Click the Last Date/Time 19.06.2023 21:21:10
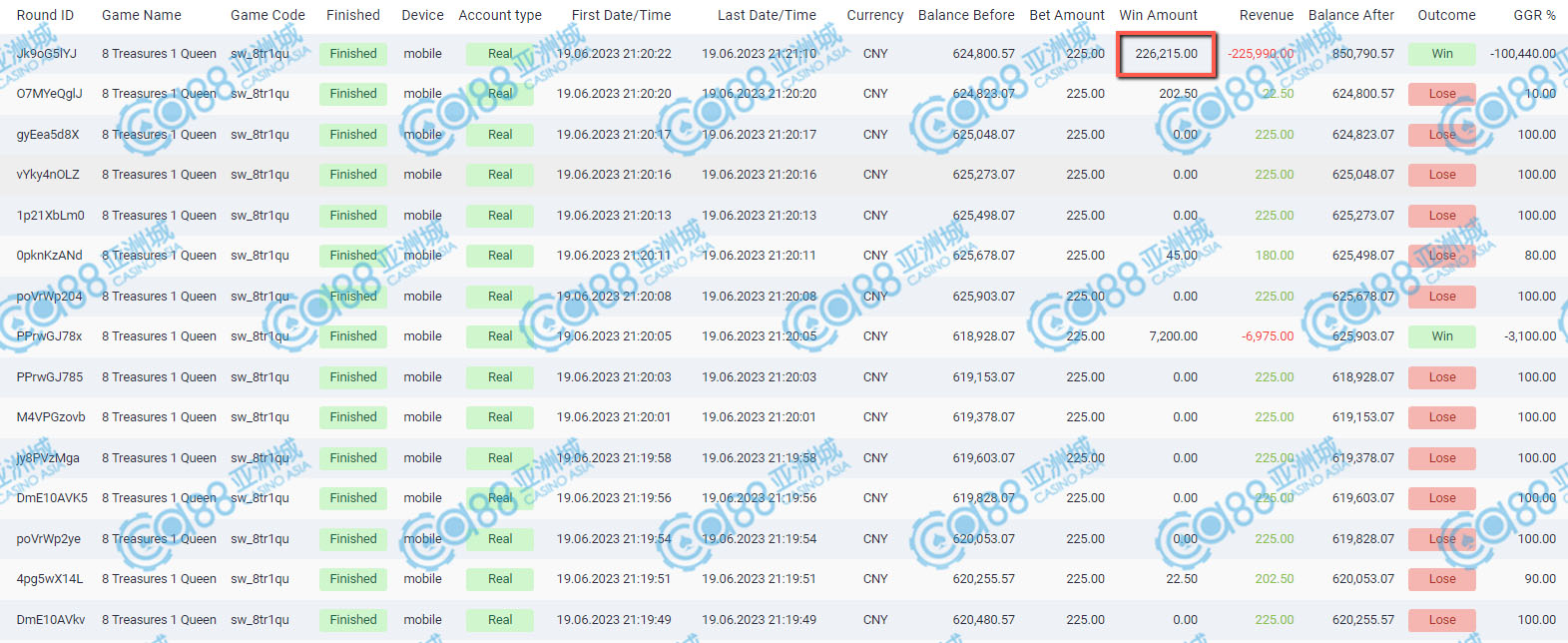This screenshot has height=643, width=1568. pos(759,54)
